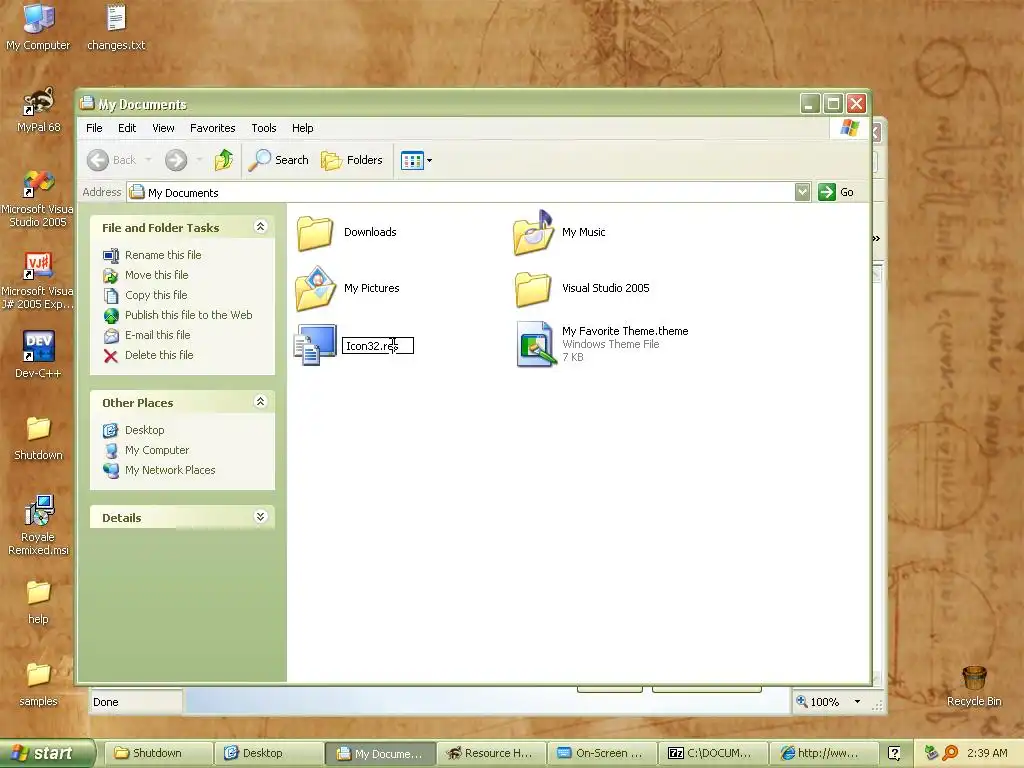
Task: Select the Visual J# 2005 Express shortcut
Action: [x=38, y=281]
